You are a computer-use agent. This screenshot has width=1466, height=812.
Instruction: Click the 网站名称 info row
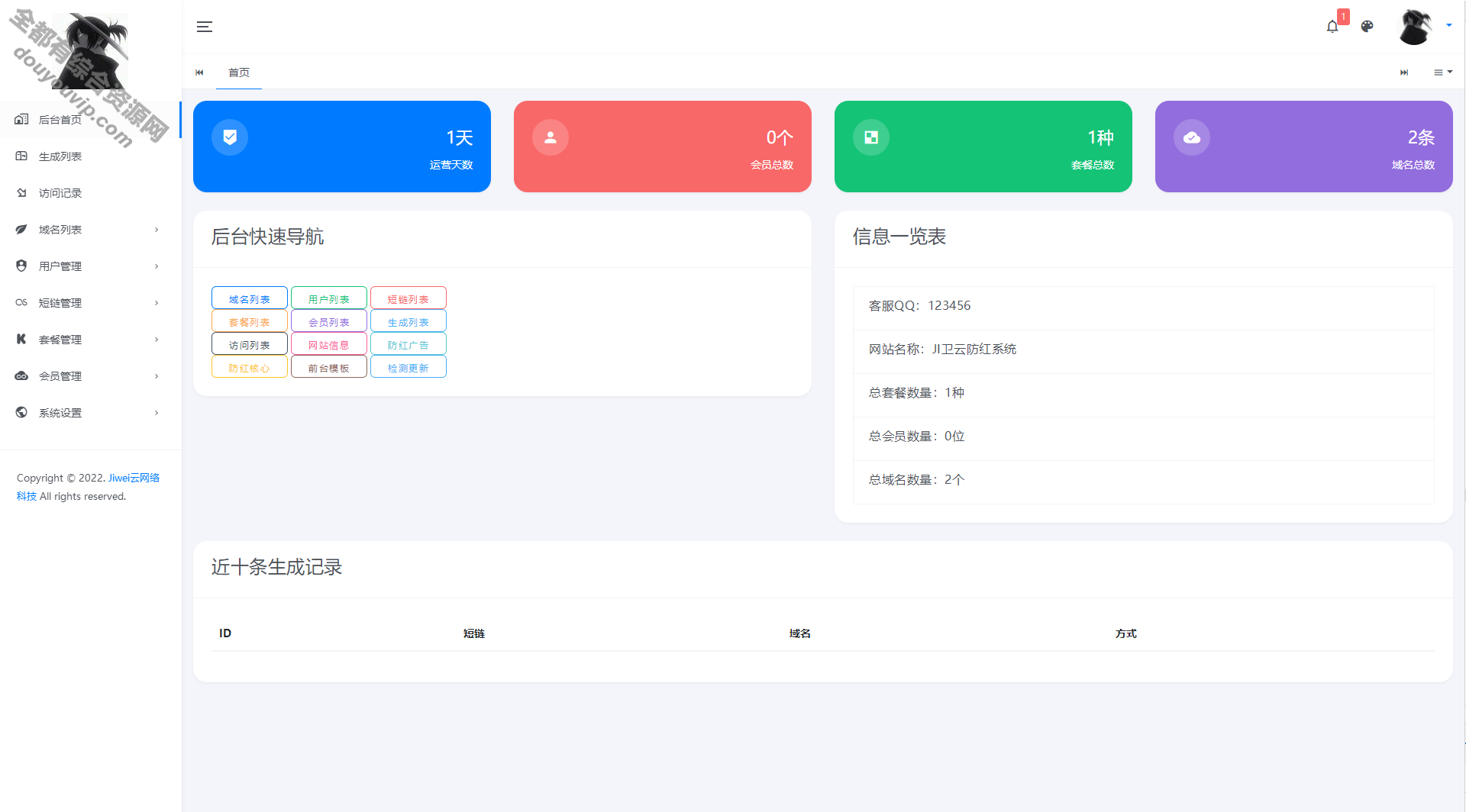(1143, 351)
